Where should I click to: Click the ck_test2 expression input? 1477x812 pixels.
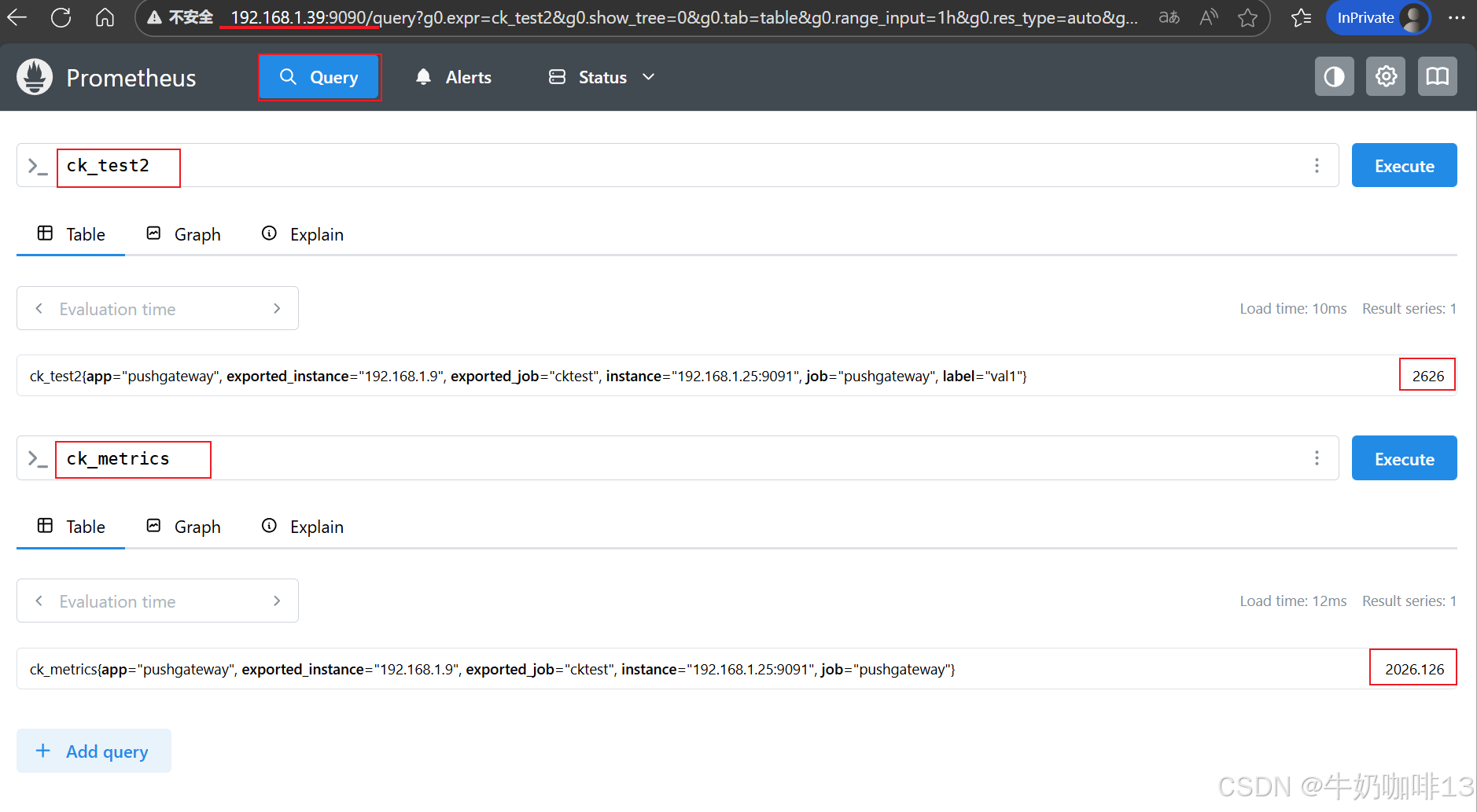click(x=676, y=166)
